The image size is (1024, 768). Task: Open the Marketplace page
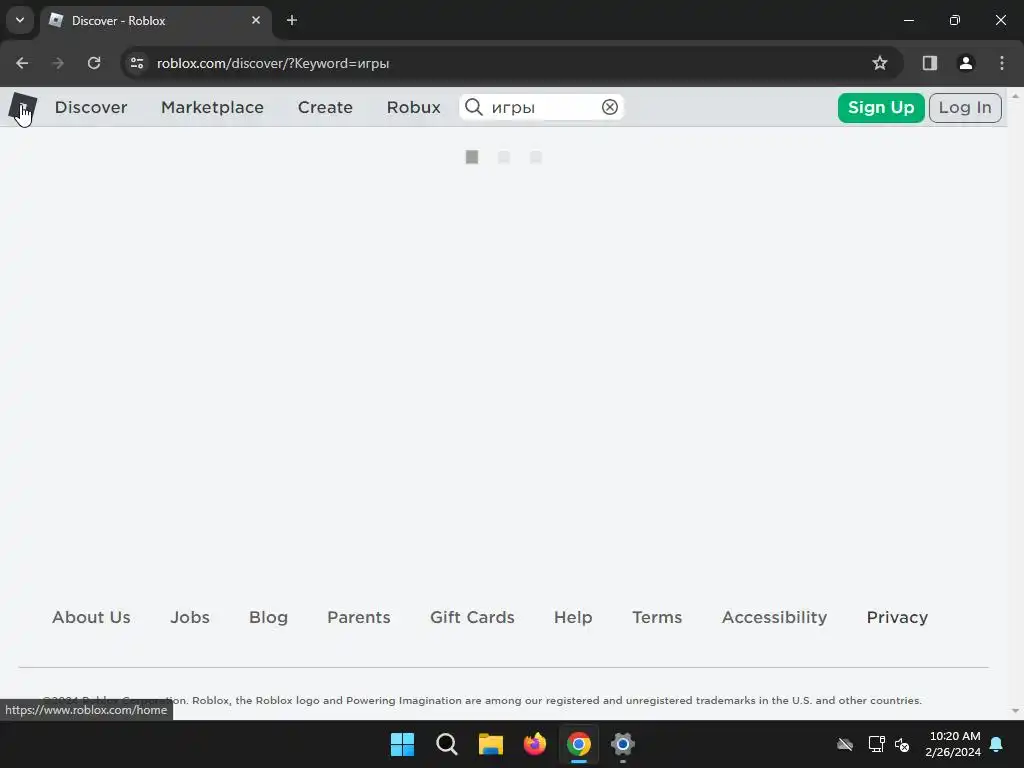[212, 107]
